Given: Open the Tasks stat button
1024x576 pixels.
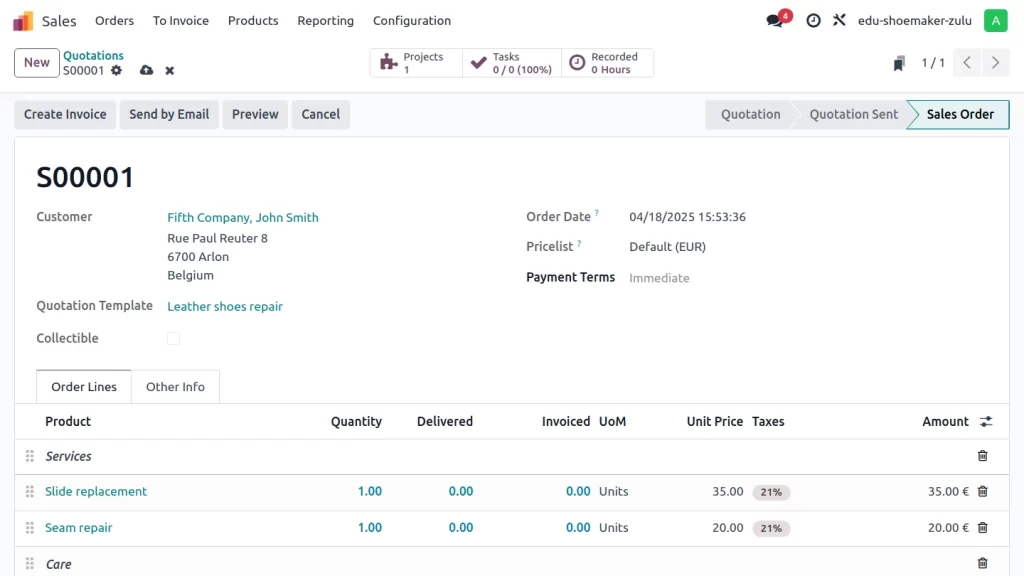Looking at the screenshot, I should click(x=511, y=63).
